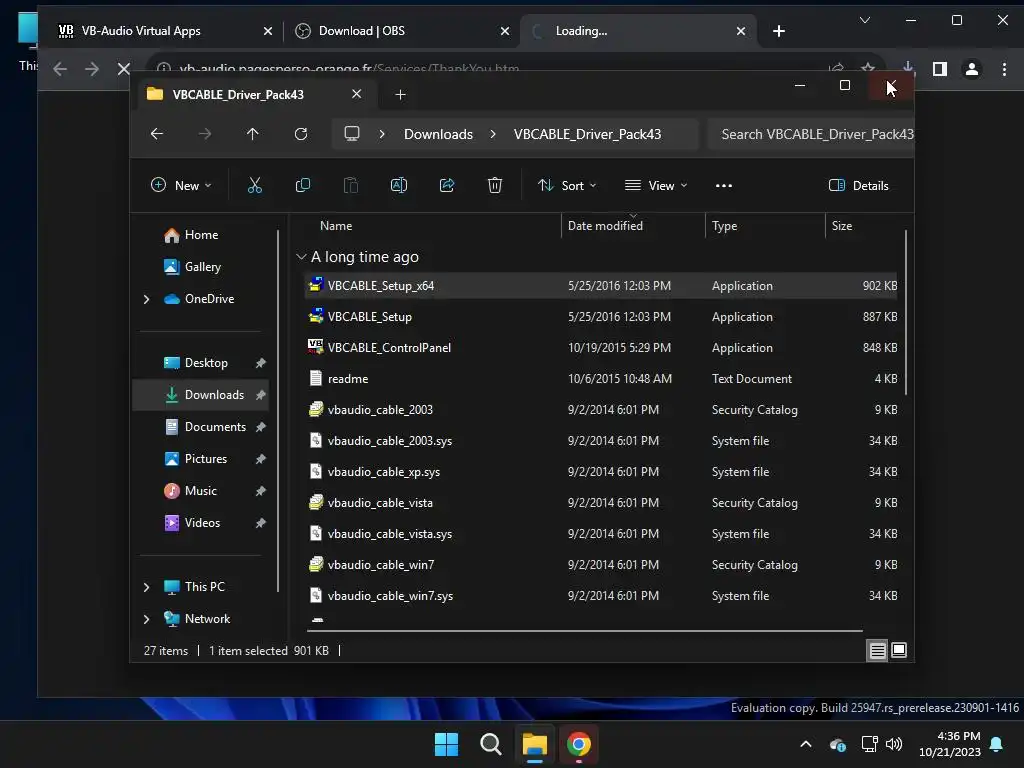1024x768 pixels.
Task: Click the Cut scissors icon in toolbar
Action: point(255,185)
